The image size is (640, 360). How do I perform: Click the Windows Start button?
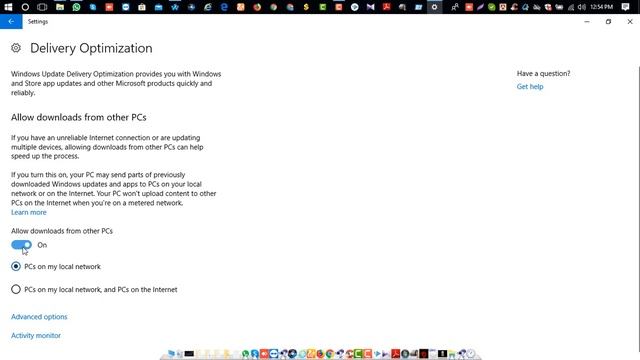8,7
